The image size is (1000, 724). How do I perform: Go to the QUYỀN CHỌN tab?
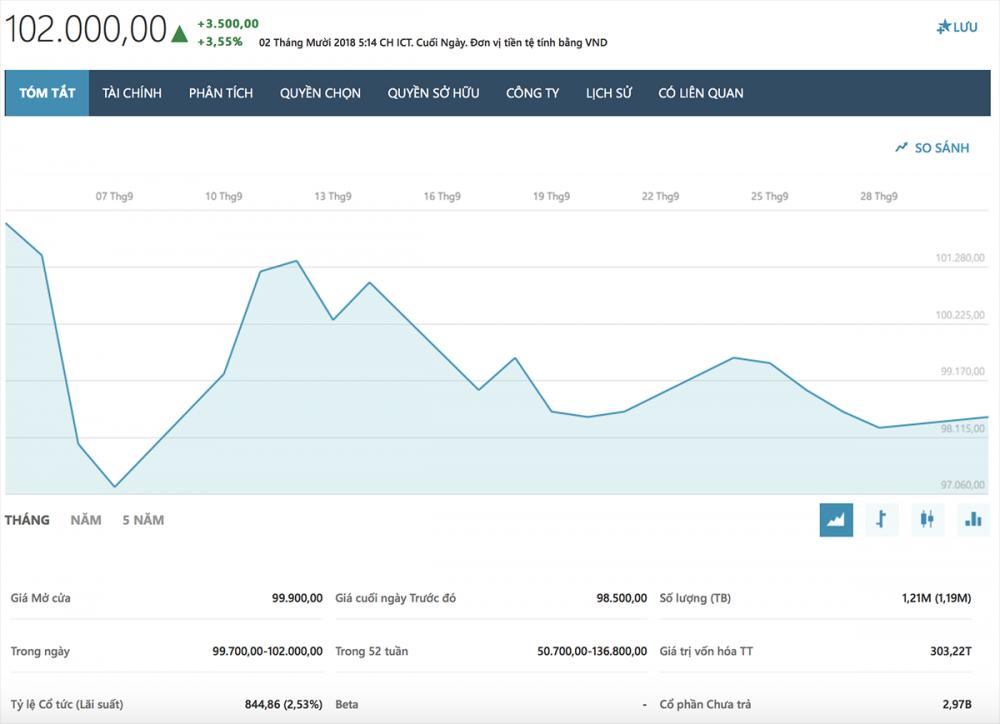click(320, 93)
